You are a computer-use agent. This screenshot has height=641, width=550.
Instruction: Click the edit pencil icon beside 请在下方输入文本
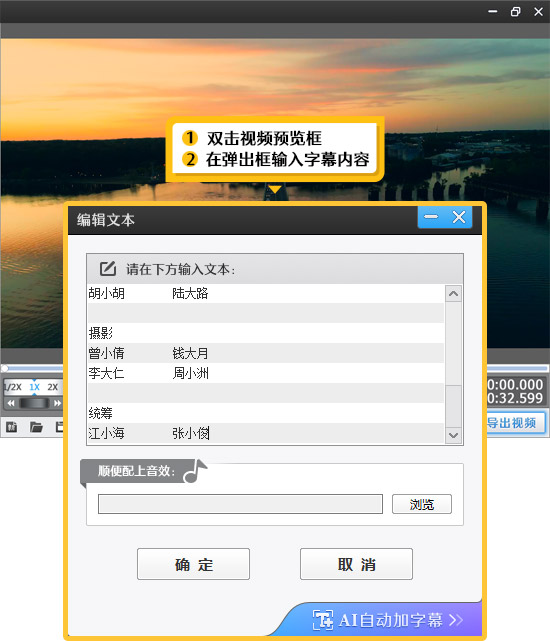(108, 269)
